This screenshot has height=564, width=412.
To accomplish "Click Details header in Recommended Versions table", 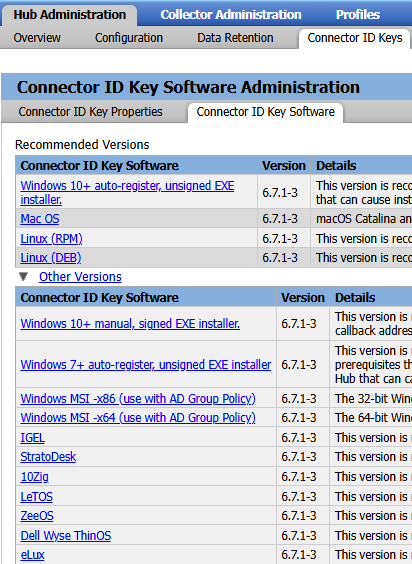I will click(x=336, y=165).
